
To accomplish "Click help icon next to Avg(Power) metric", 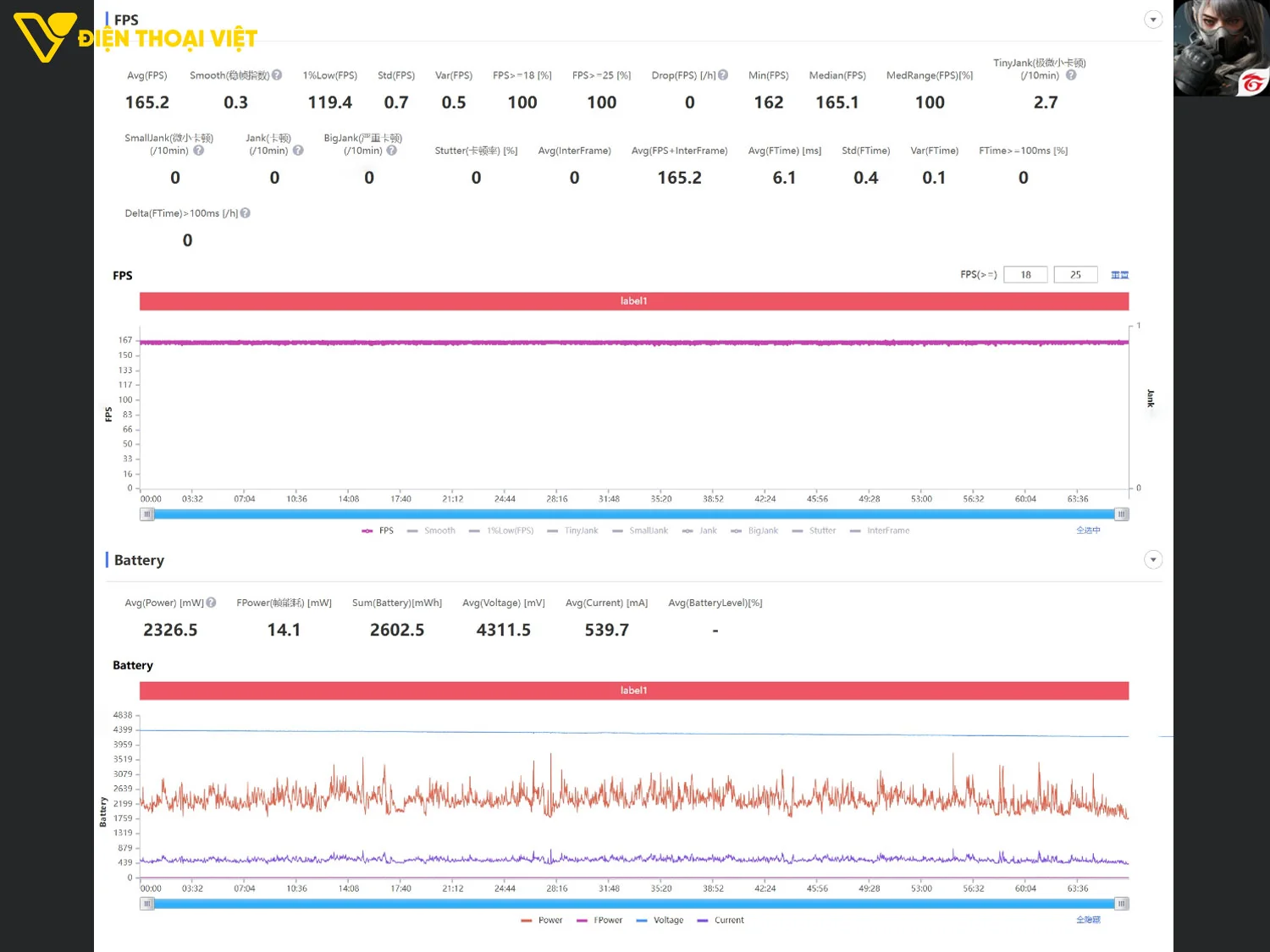I will click(212, 603).
